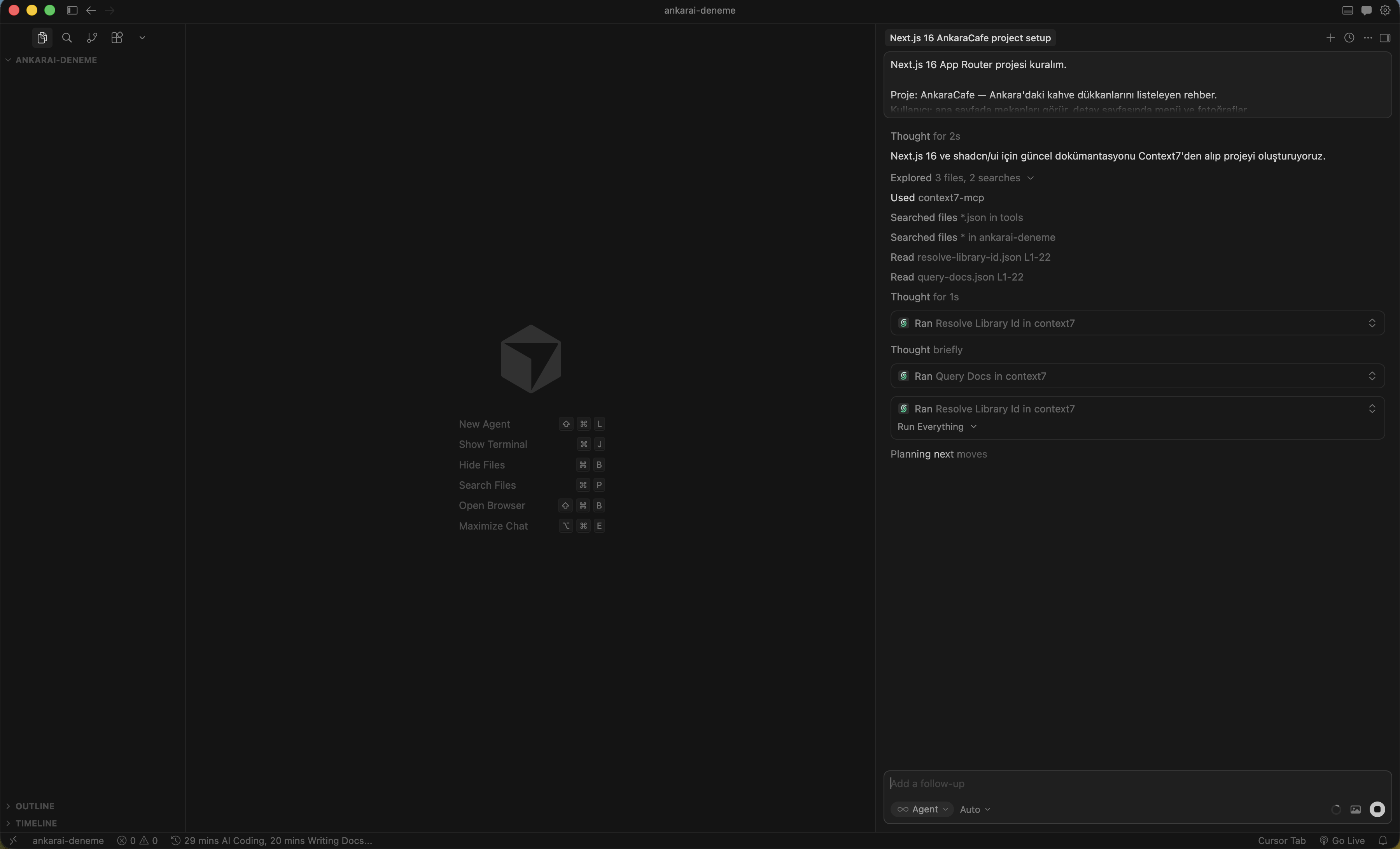Click the Go Live status button
The width and height of the screenshot is (1400, 849).
pos(1342,840)
